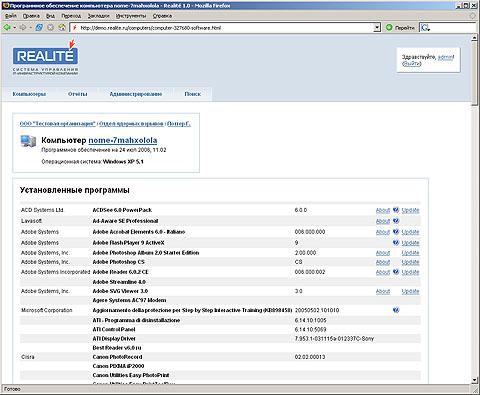Click the info icon on Adobe Reader 6.0.2 CE row
The width and height of the screenshot is (480, 395).
pos(396,272)
